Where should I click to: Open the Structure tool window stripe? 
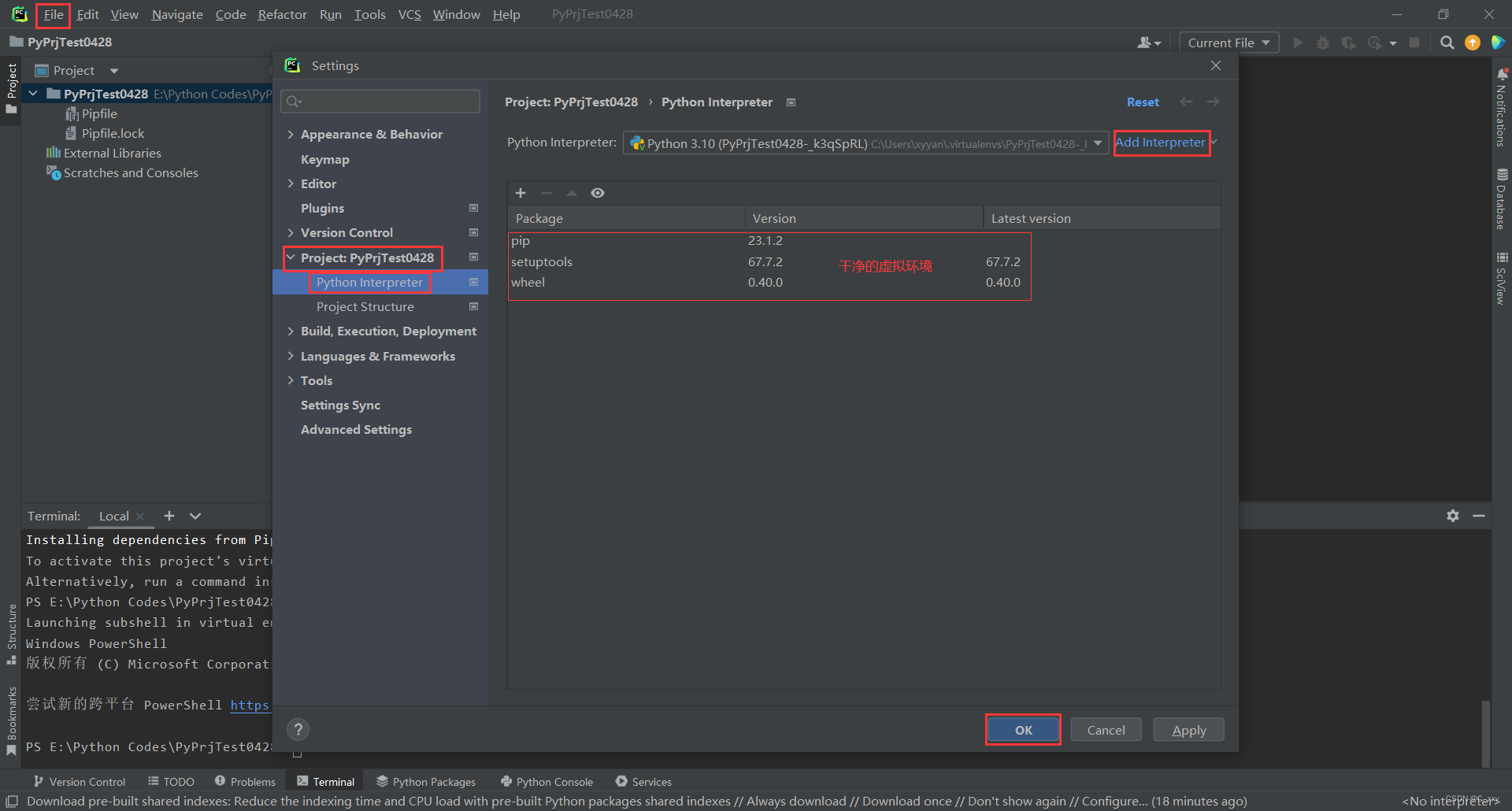tap(11, 635)
